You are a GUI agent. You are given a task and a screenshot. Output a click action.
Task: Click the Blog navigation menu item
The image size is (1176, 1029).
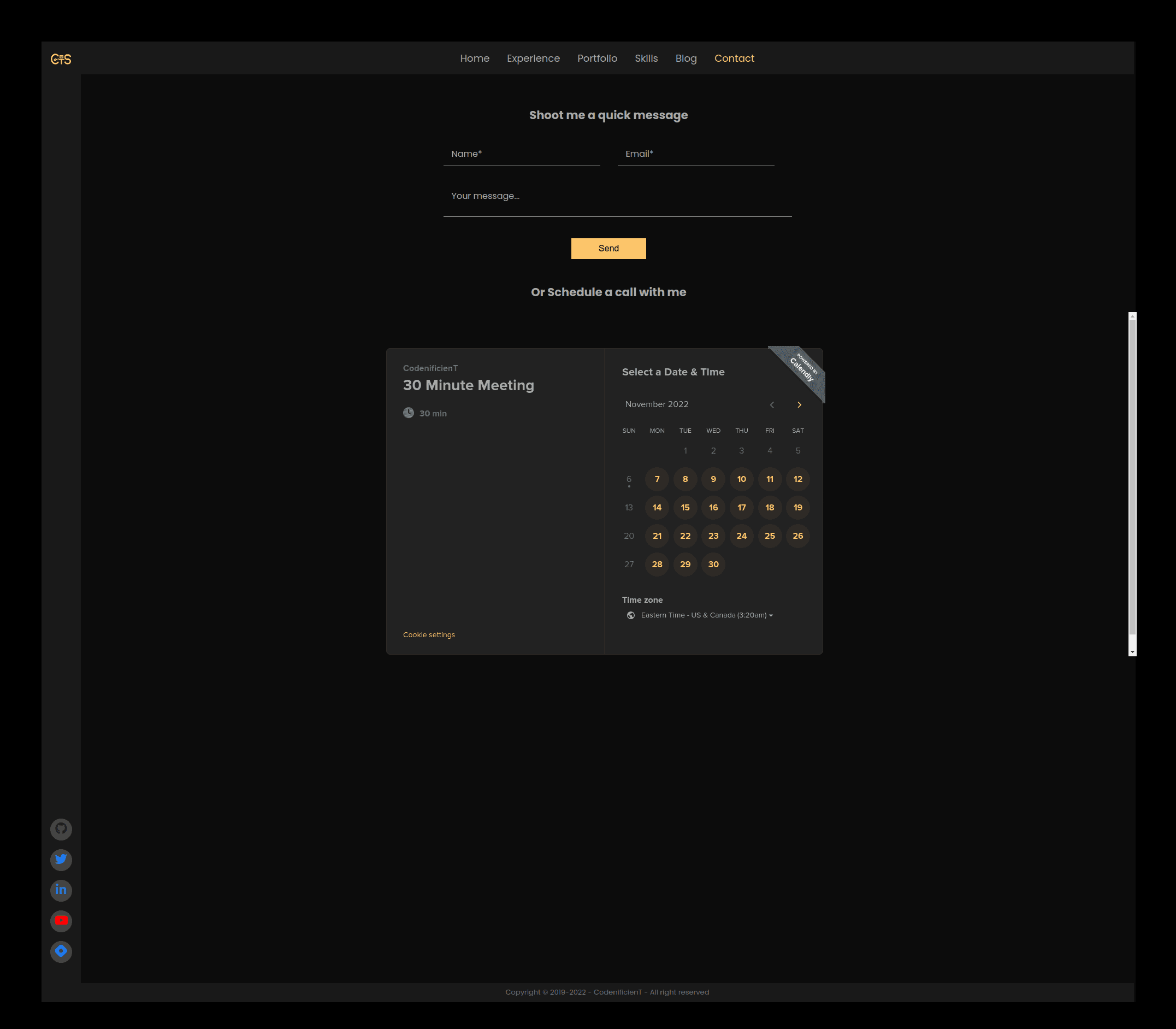(686, 58)
